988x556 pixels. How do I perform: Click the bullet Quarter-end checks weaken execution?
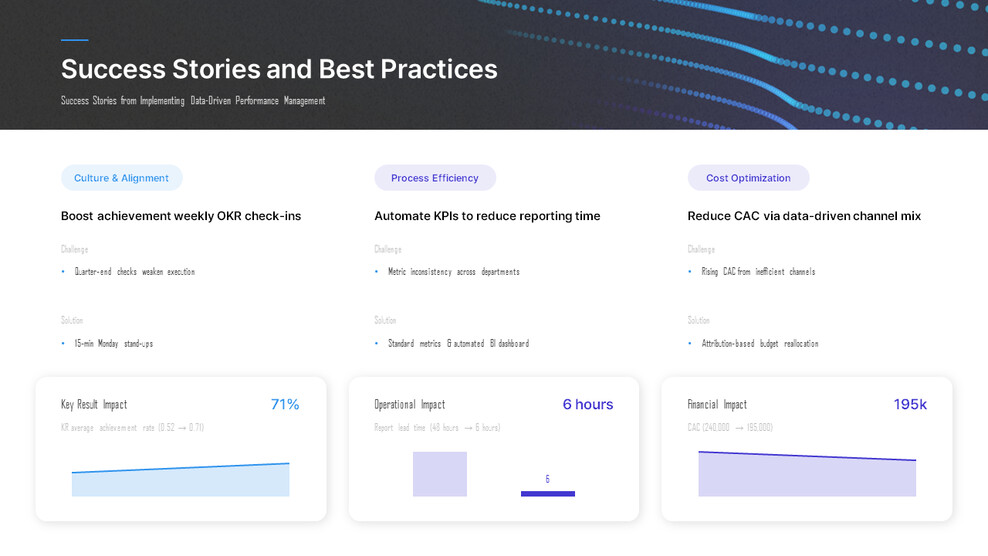pos(134,272)
